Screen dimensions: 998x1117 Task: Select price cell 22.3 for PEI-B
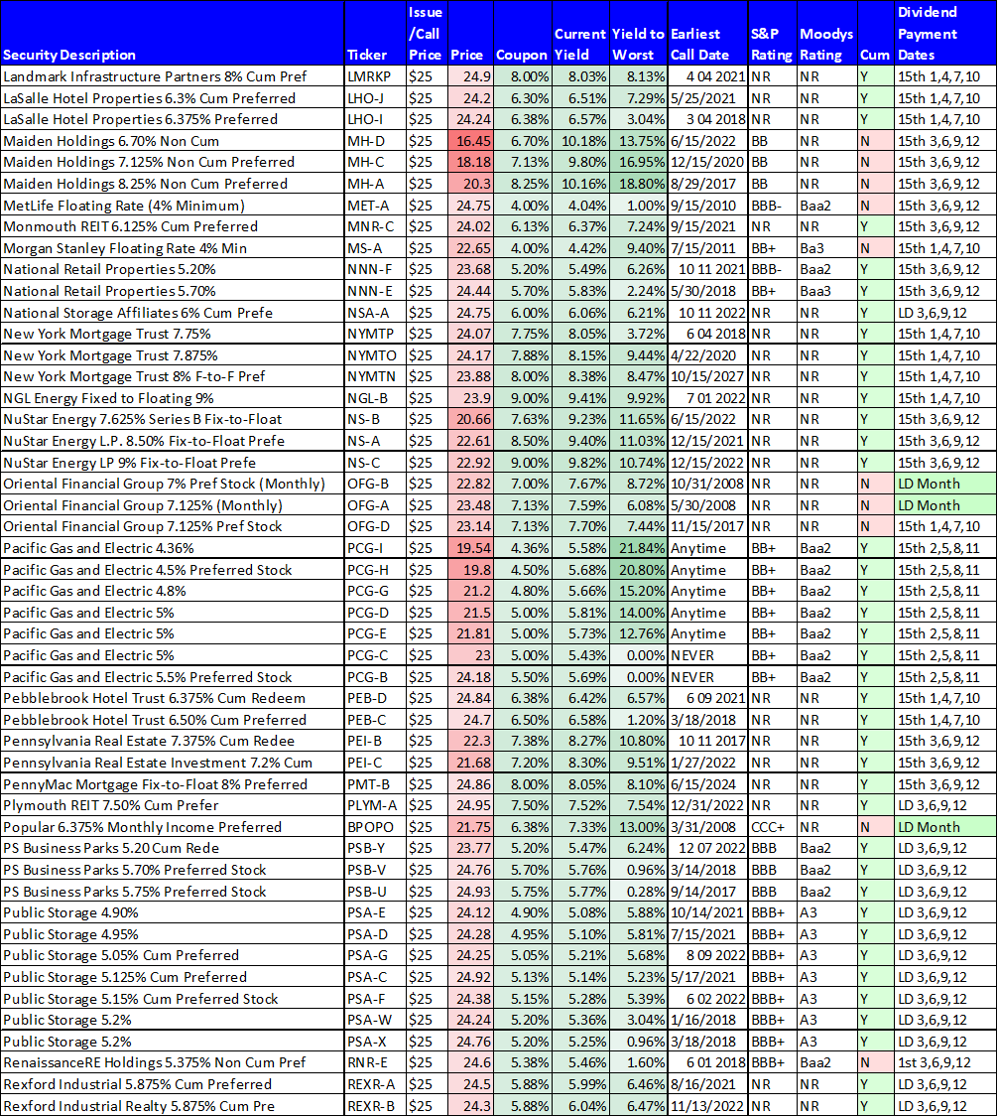(470, 741)
